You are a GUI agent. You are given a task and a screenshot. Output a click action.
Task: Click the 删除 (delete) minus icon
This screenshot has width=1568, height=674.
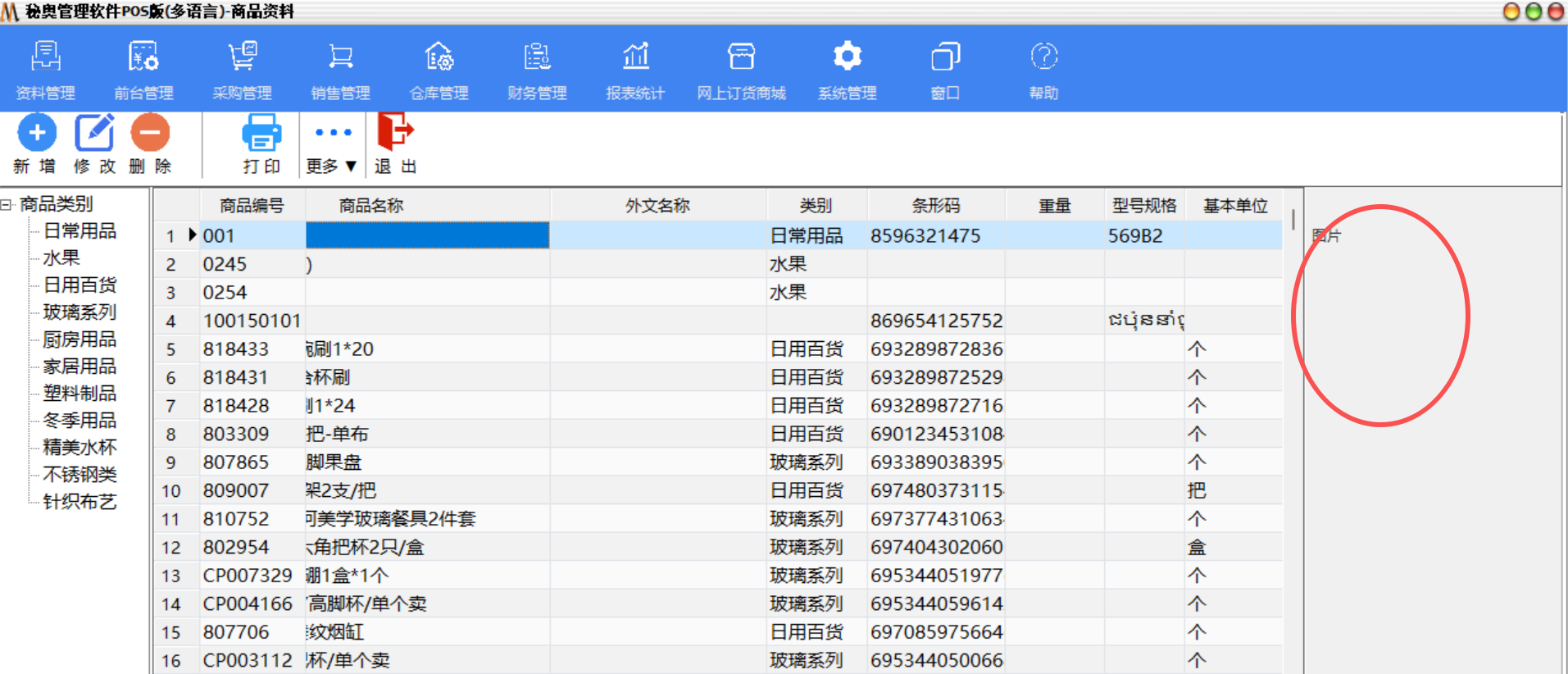pos(150,133)
